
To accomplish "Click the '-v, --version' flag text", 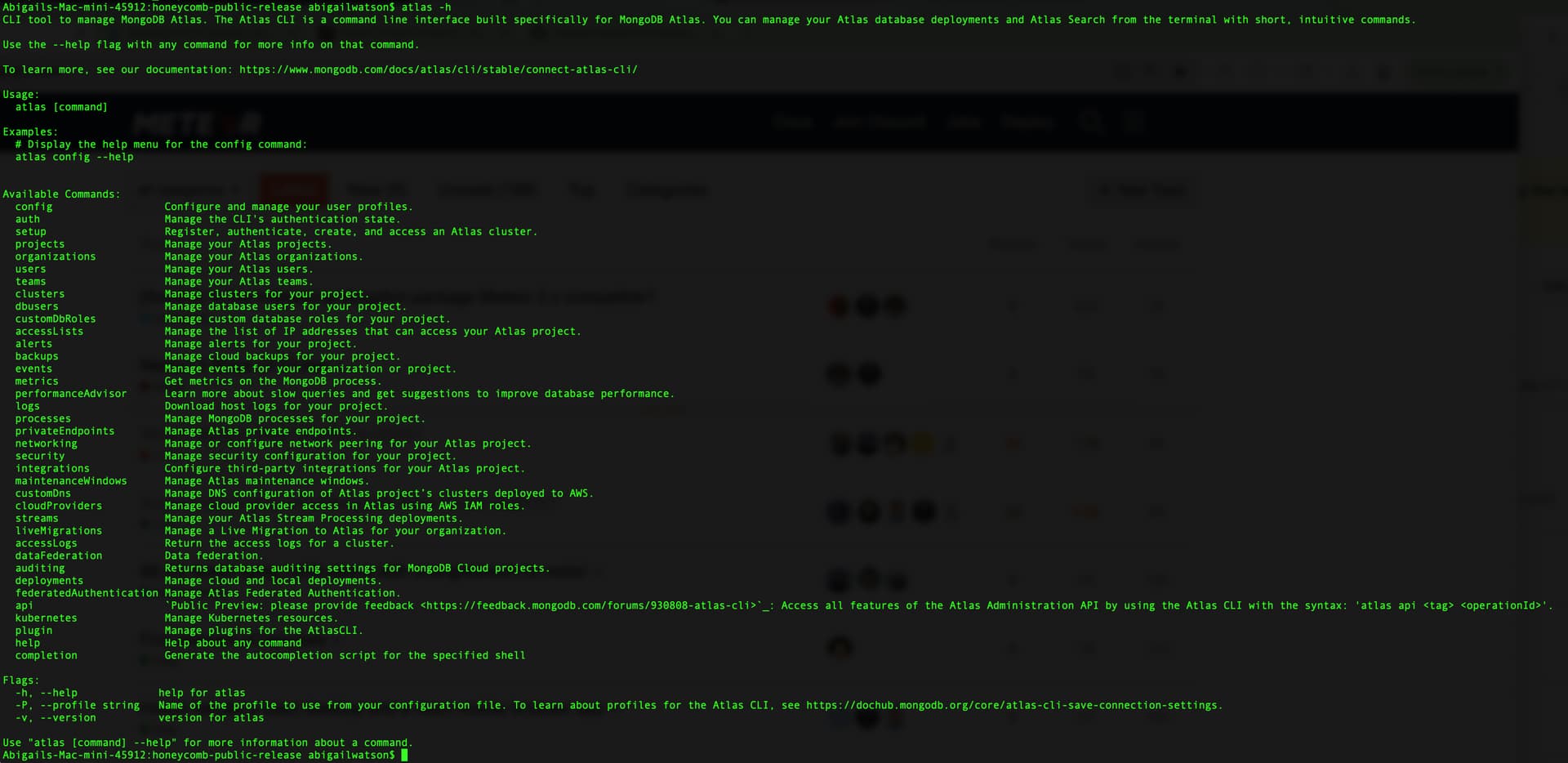I will (56, 717).
